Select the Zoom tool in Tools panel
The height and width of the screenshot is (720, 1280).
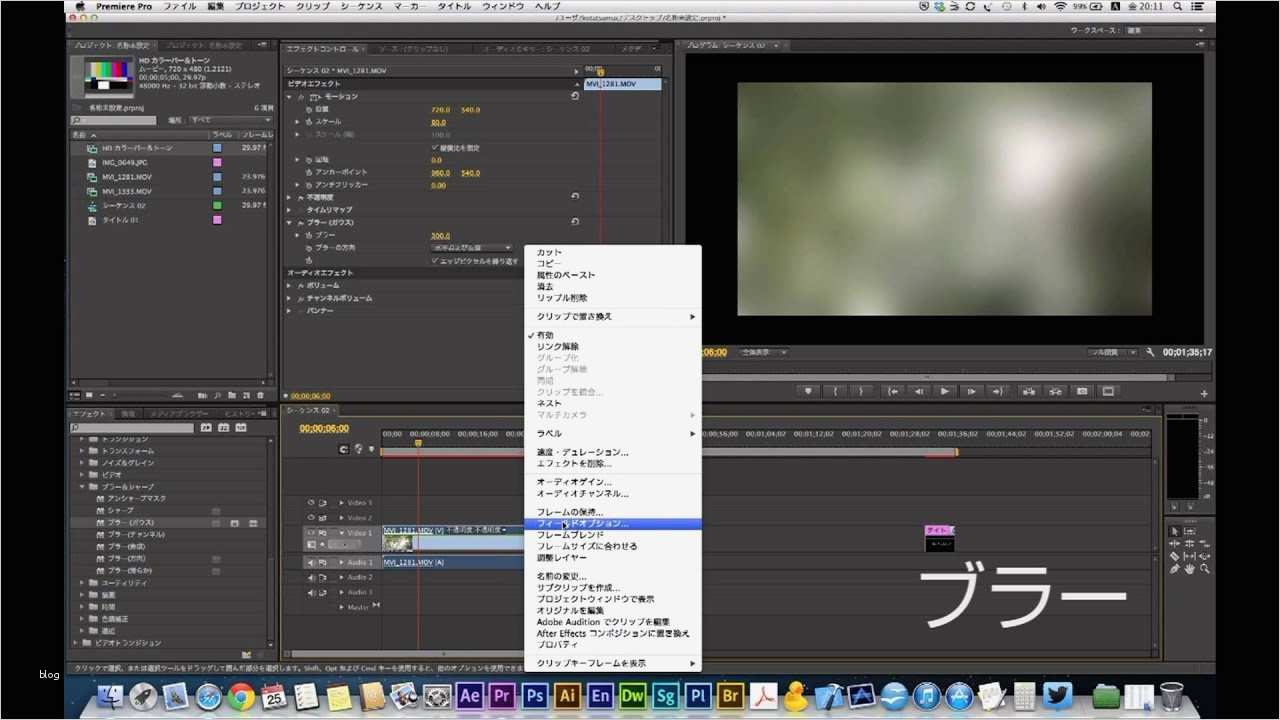click(x=1205, y=568)
